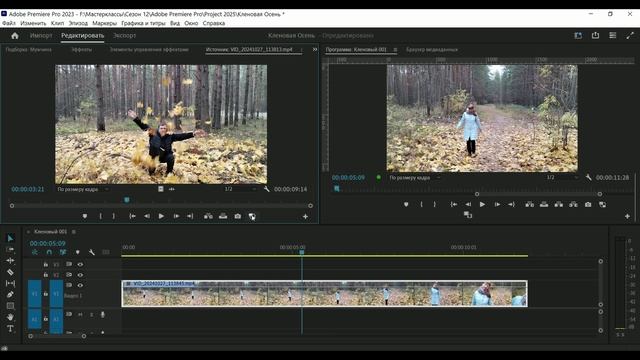Click the Home icon in the header
This screenshot has height=360, width=640.
(x=15, y=36)
